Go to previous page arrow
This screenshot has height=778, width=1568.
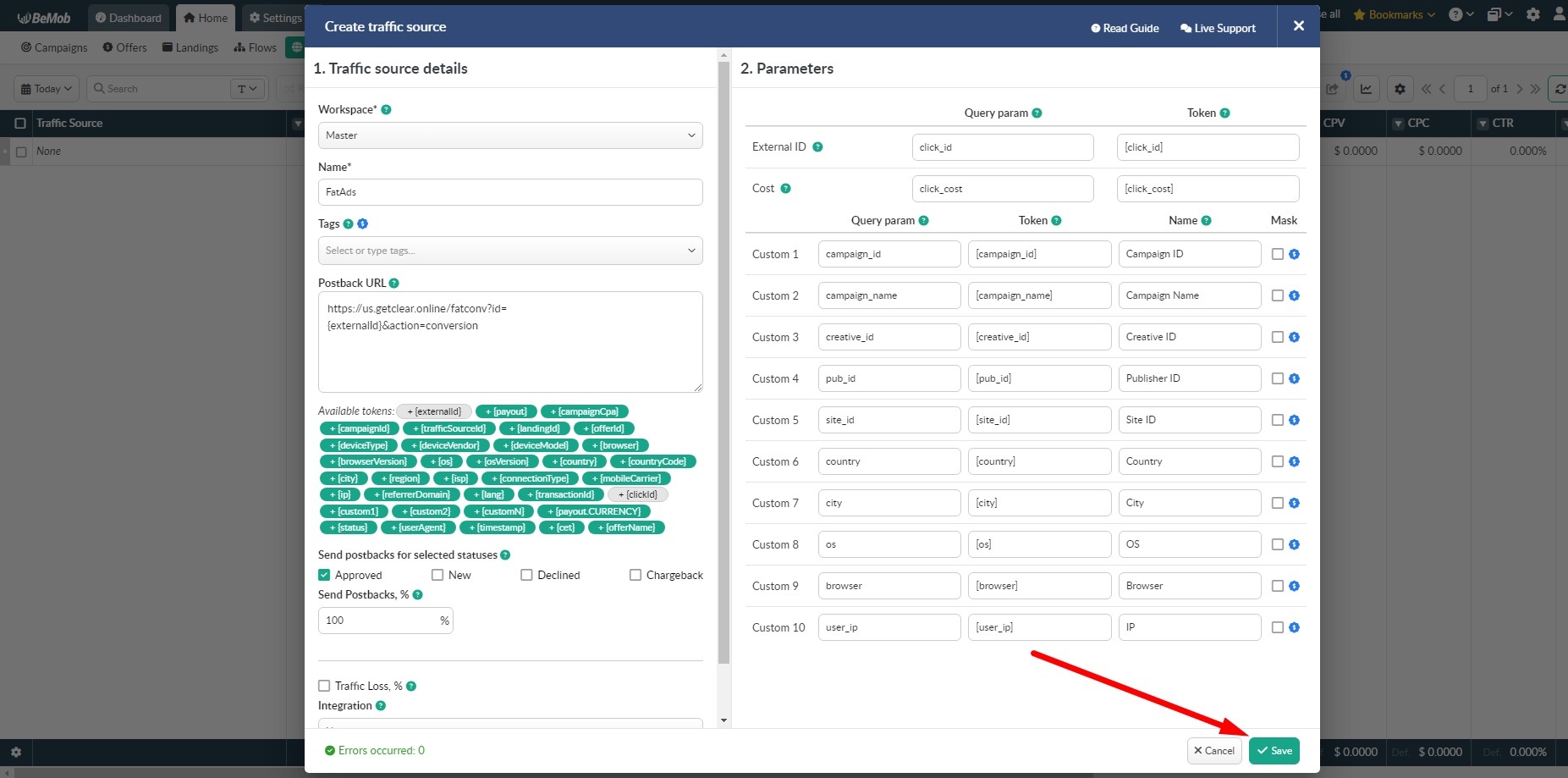[x=1443, y=89]
